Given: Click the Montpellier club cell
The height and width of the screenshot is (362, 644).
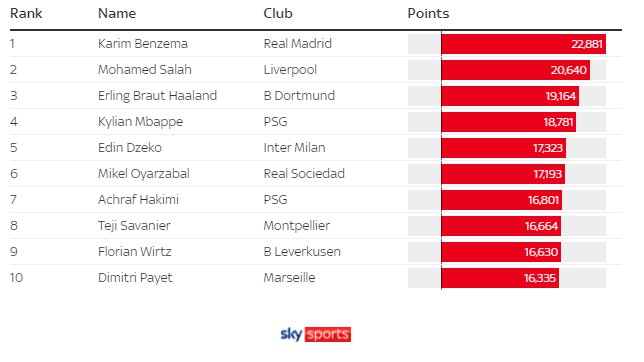Looking at the screenshot, I should (x=297, y=226).
